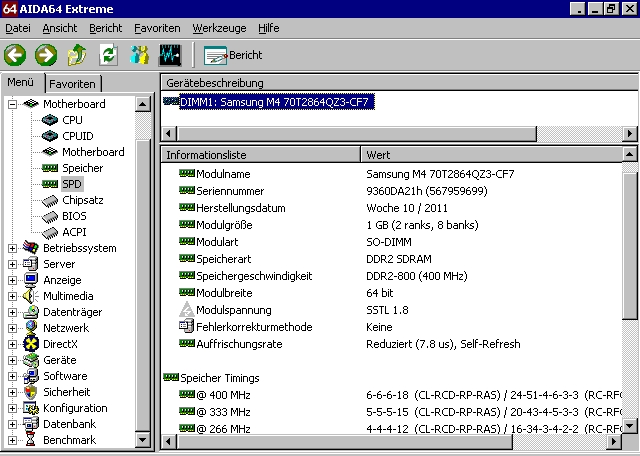The height and width of the screenshot is (456, 640).
Task: Click the Konfiguration category icon
Action: 31,408
